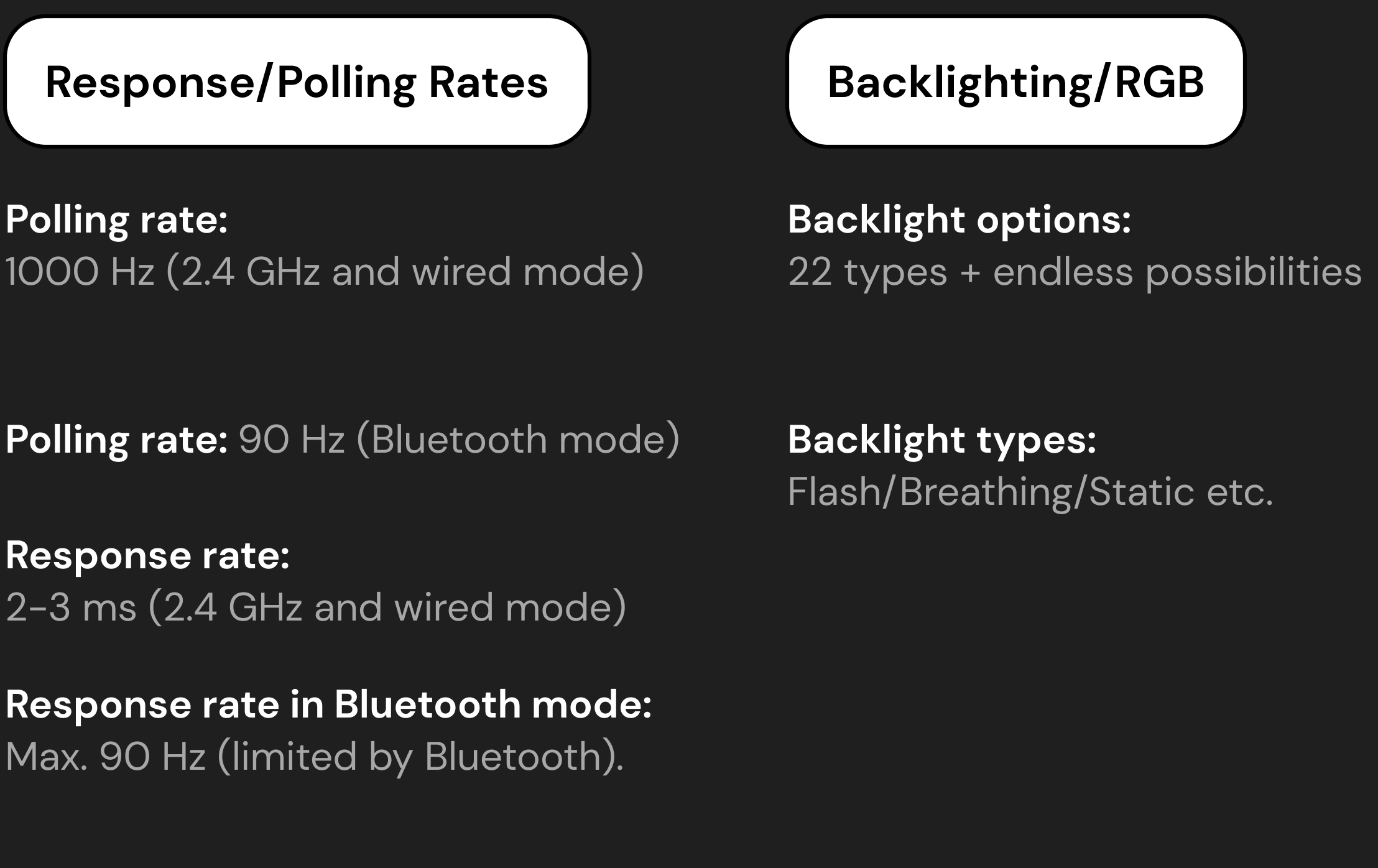Click the word 'possibilities' under Backlight options
Viewport: 1378px width, 868px height.
(x=1253, y=272)
